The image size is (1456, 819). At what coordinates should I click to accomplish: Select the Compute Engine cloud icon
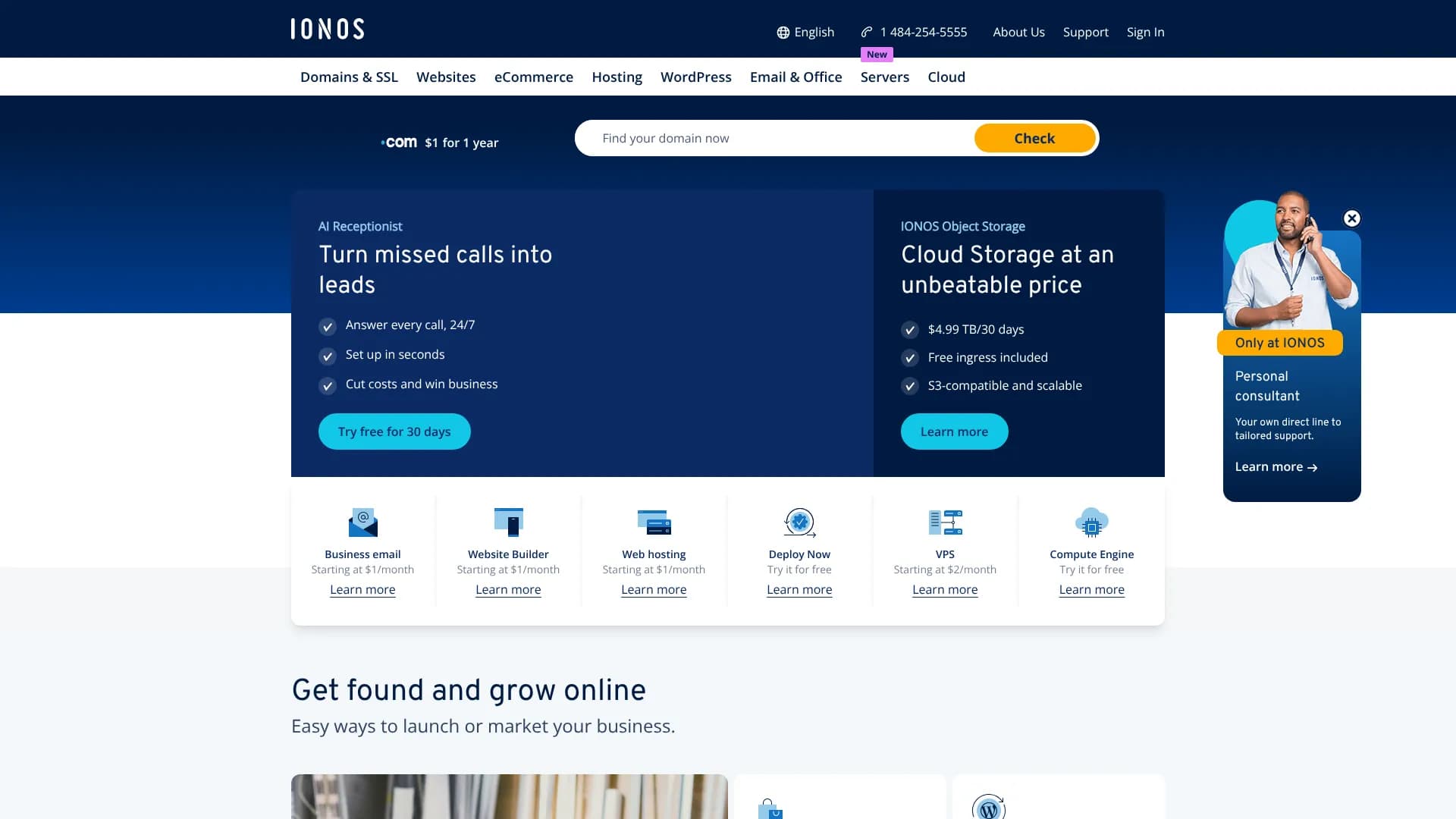1091,522
